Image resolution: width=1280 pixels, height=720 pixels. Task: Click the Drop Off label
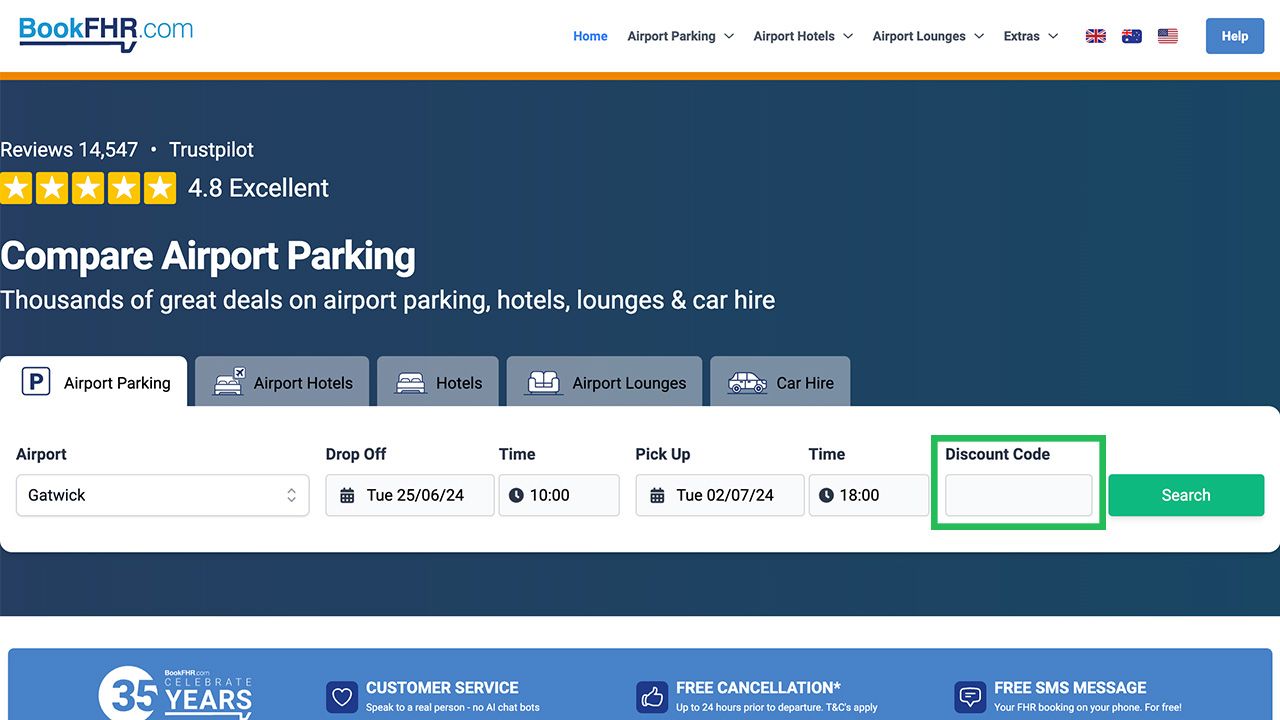(356, 454)
